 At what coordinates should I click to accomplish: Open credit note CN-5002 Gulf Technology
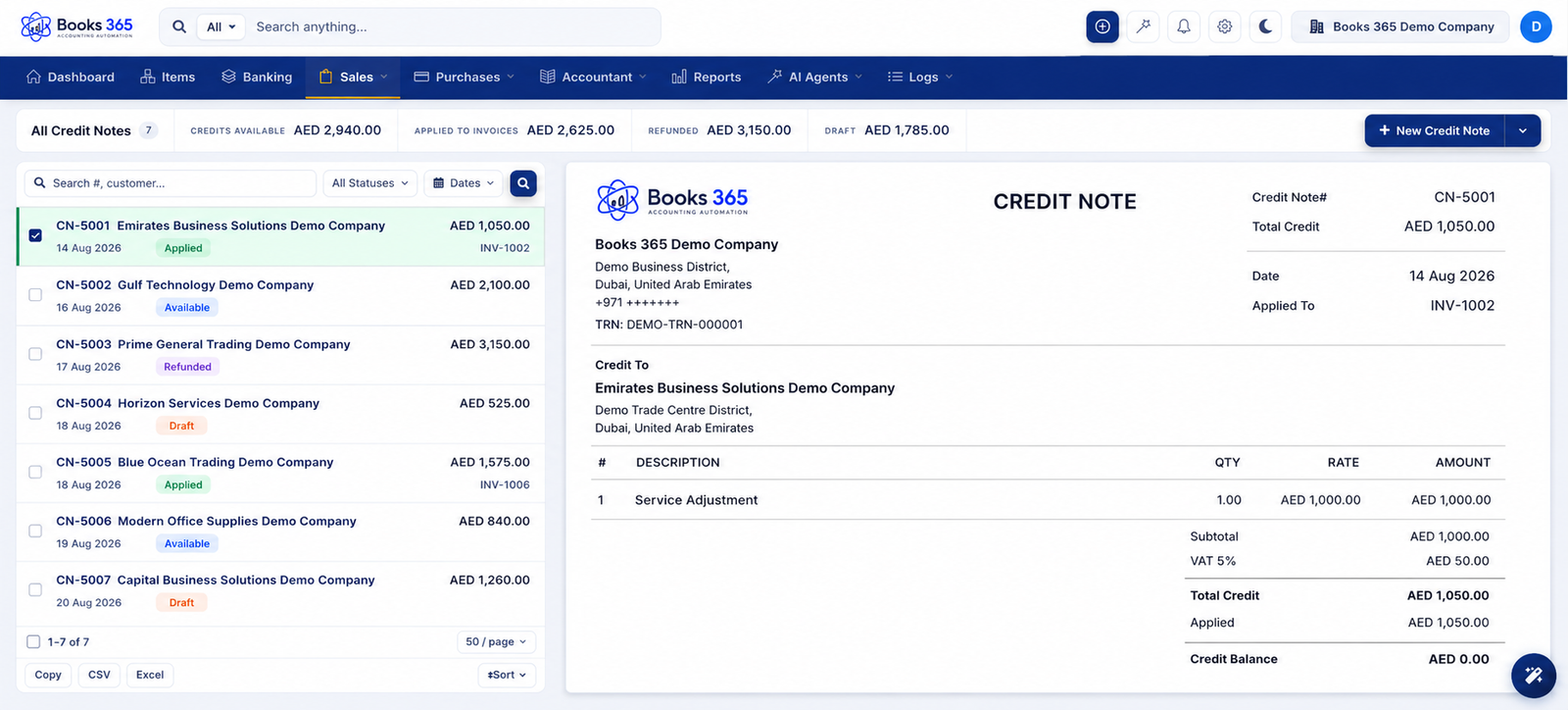pyautogui.click(x=281, y=295)
